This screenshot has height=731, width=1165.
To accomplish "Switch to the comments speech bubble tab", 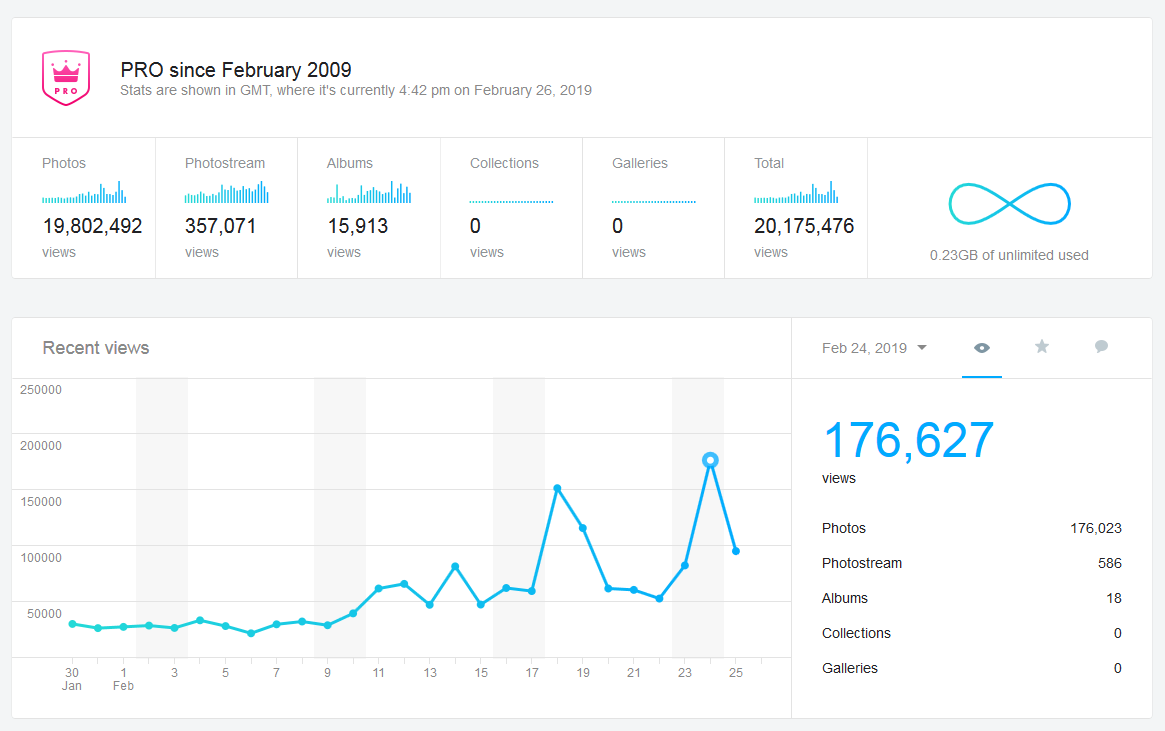I will (1101, 347).
